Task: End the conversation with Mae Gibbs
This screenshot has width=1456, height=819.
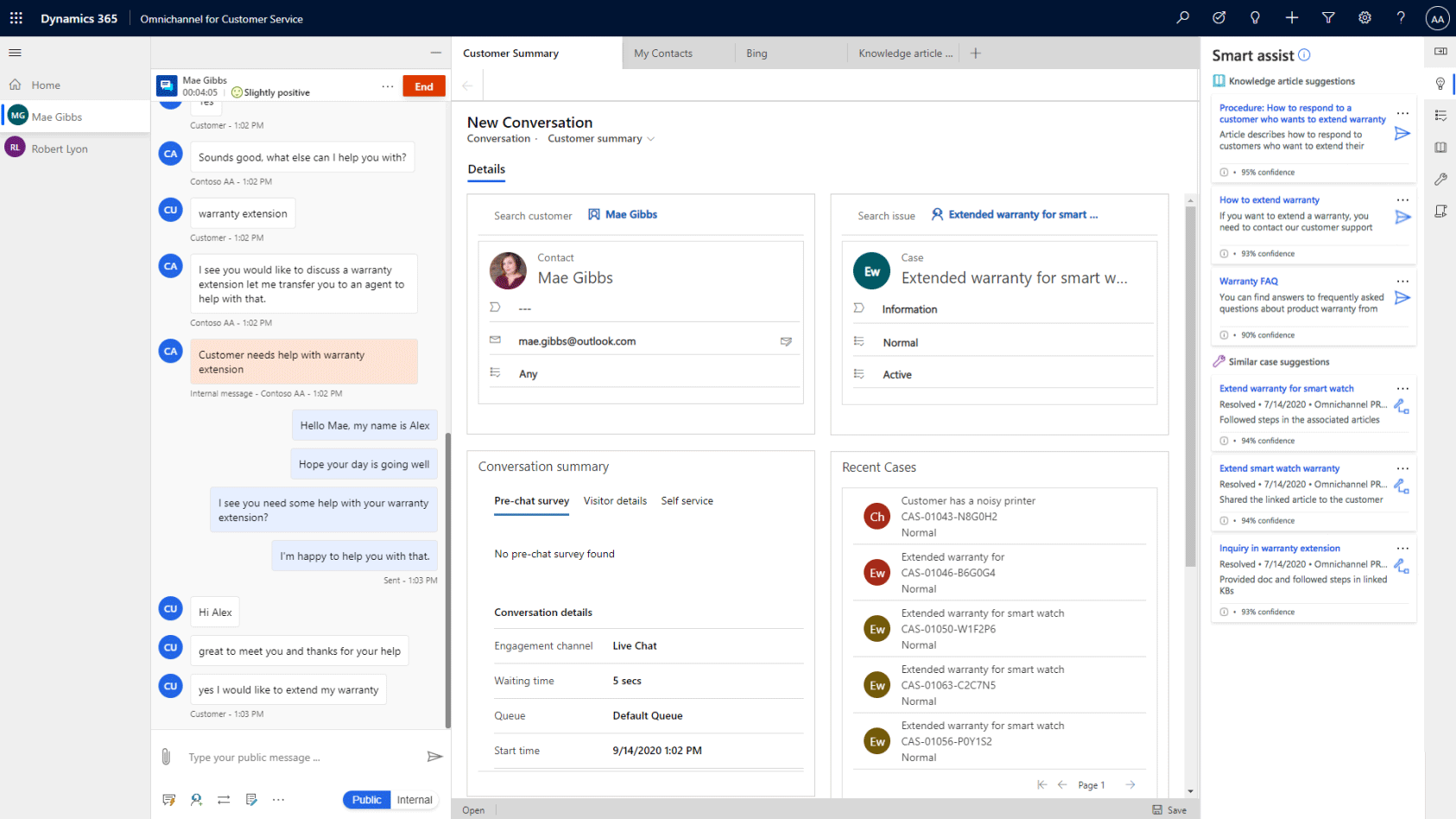Action: click(x=424, y=86)
